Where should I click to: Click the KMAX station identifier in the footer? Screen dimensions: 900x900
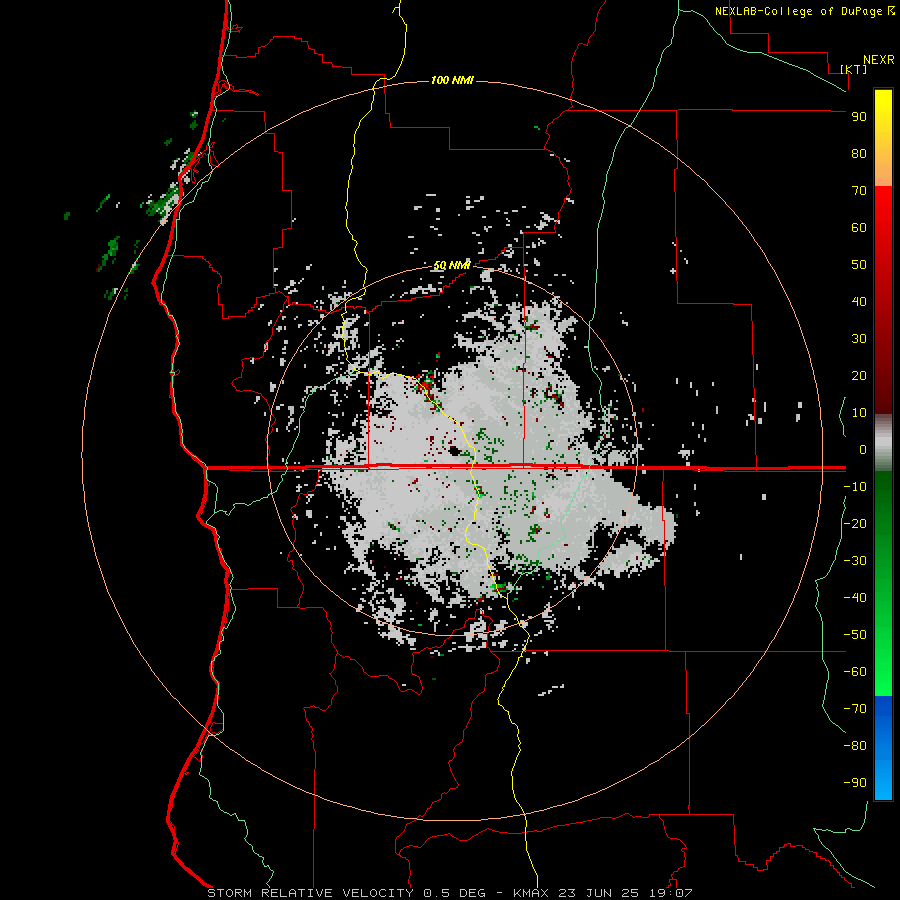tap(531, 893)
